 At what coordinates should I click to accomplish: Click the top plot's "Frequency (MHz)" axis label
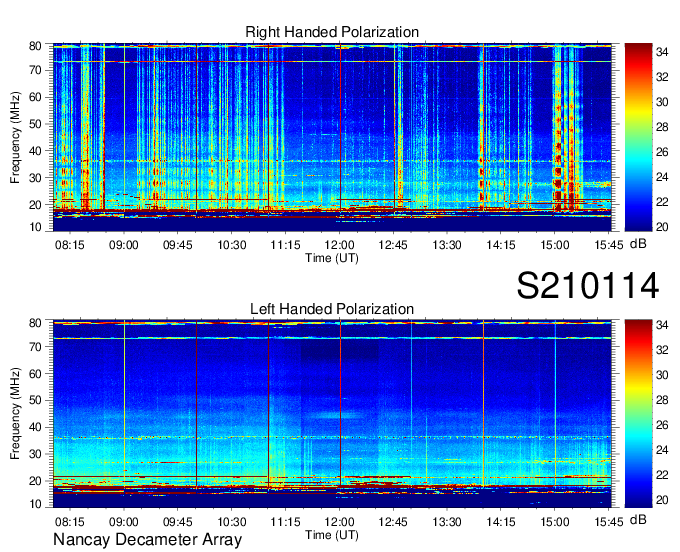tap(16, 137)
